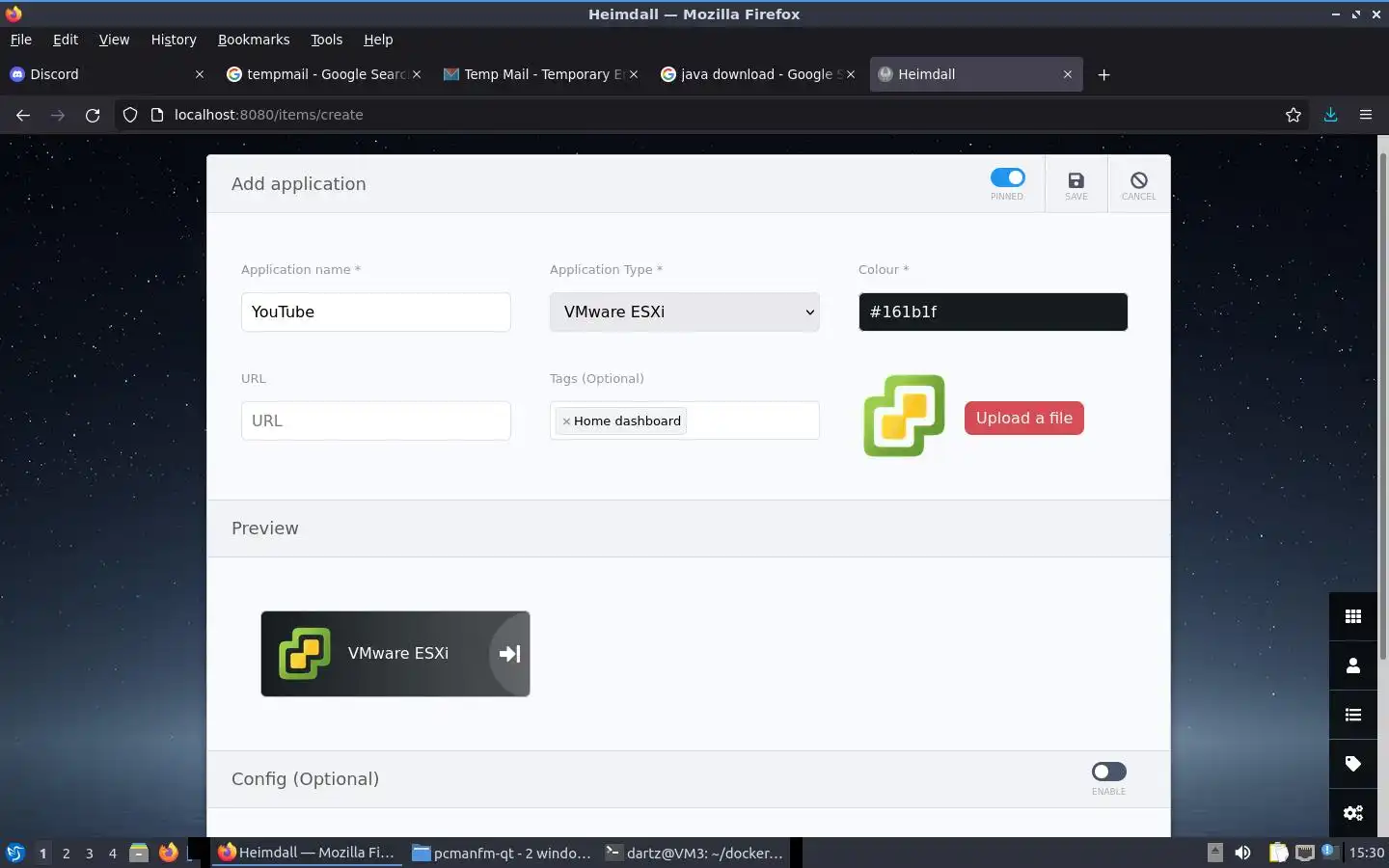Open the File menu
The image size is (1389, 868).
(x=21, y=40)
